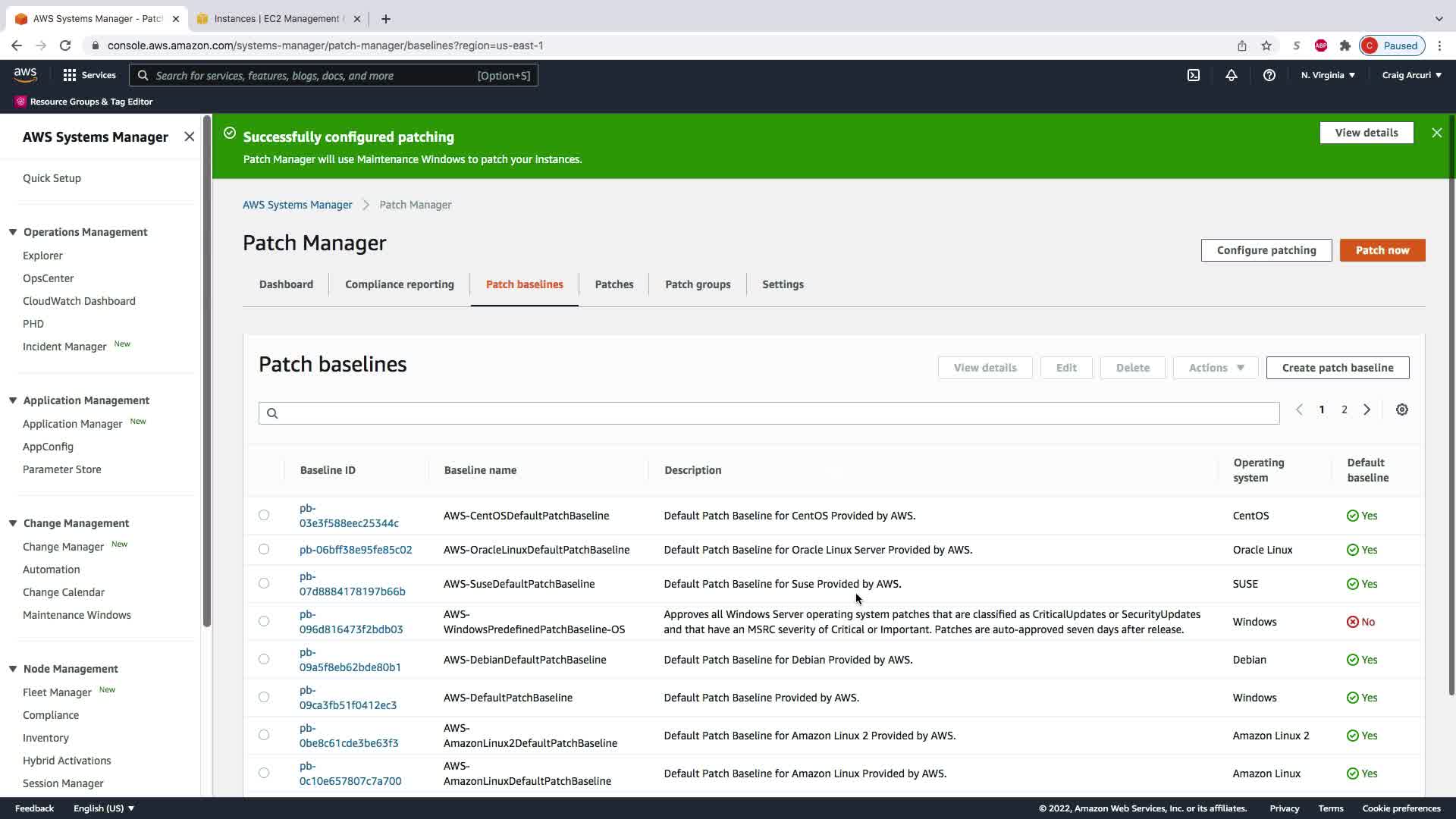Select the AWS-DebianDefaultPatchBaseline radio button

tap(264, 659)
